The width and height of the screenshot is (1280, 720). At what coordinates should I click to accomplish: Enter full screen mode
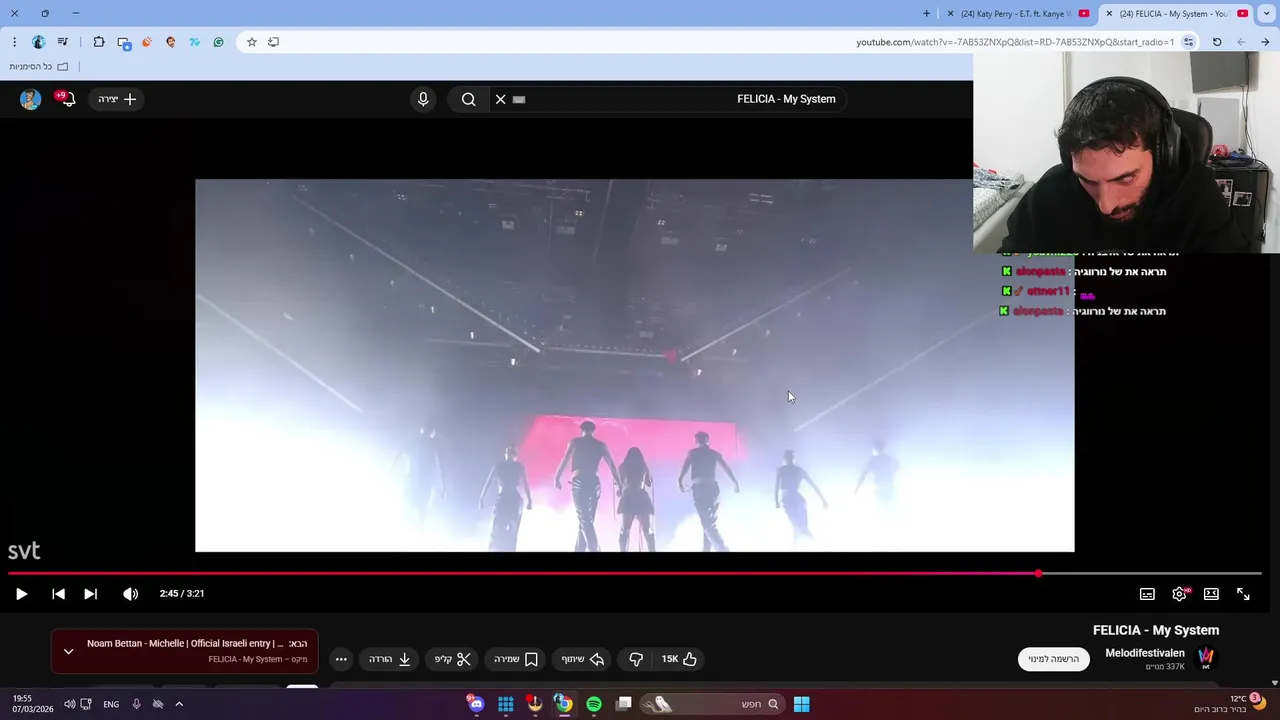[1243, 594]
